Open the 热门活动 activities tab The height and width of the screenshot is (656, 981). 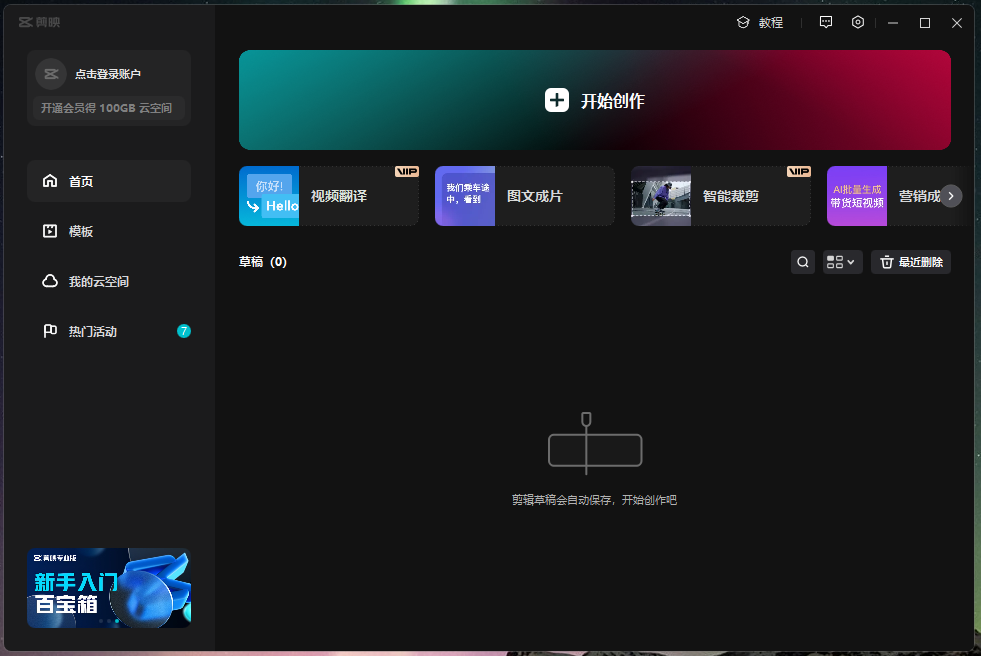pos(109,331)
